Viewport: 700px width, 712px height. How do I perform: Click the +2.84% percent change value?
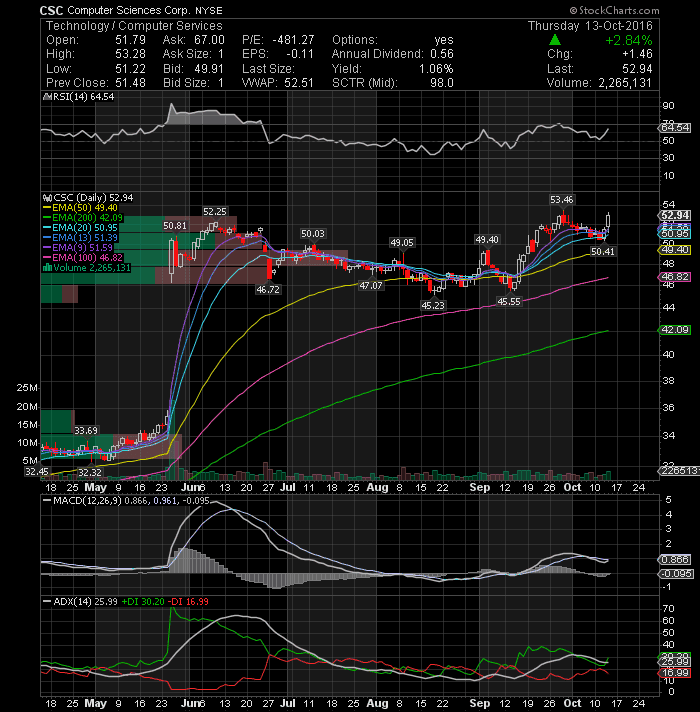pyautogui.click(x=629, y=40)
